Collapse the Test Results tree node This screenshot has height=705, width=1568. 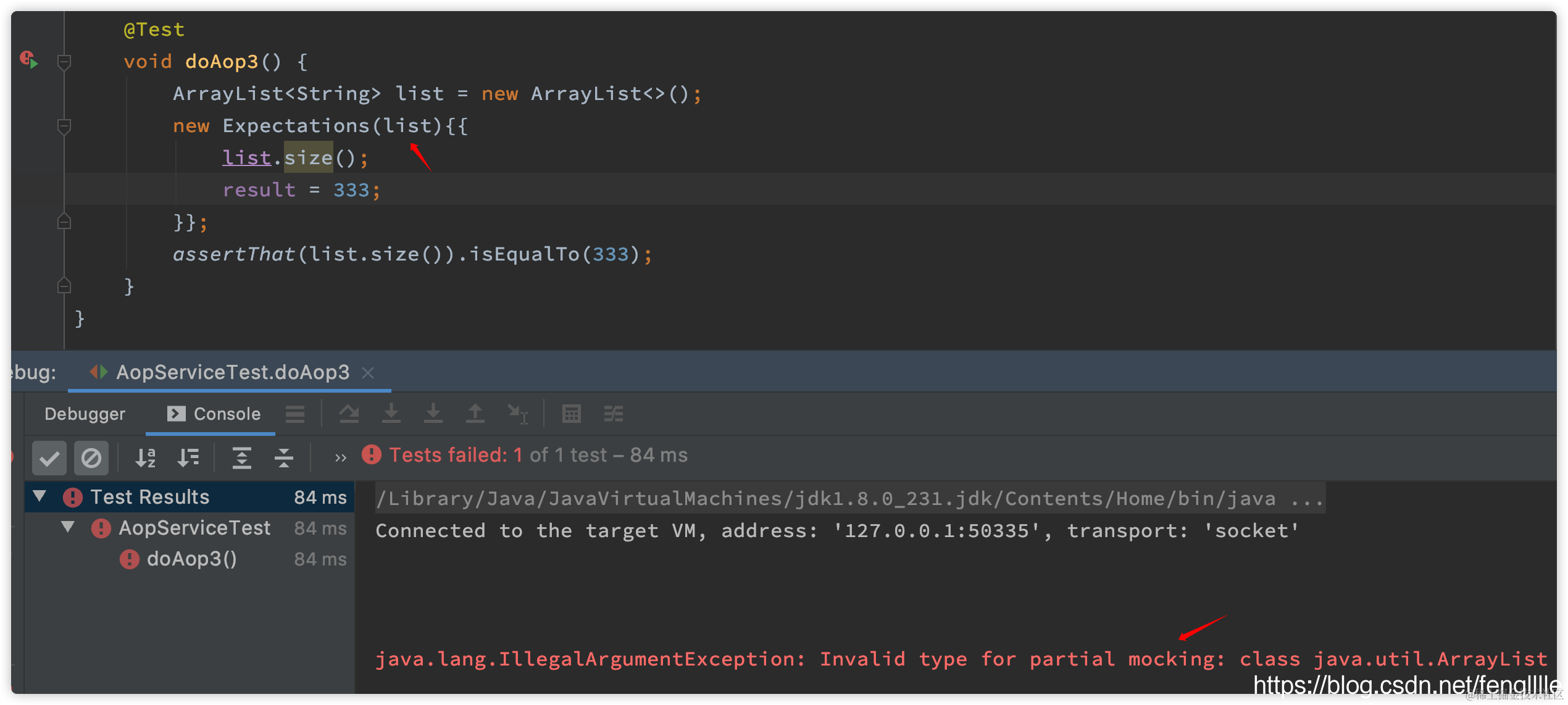pos(40,496)
